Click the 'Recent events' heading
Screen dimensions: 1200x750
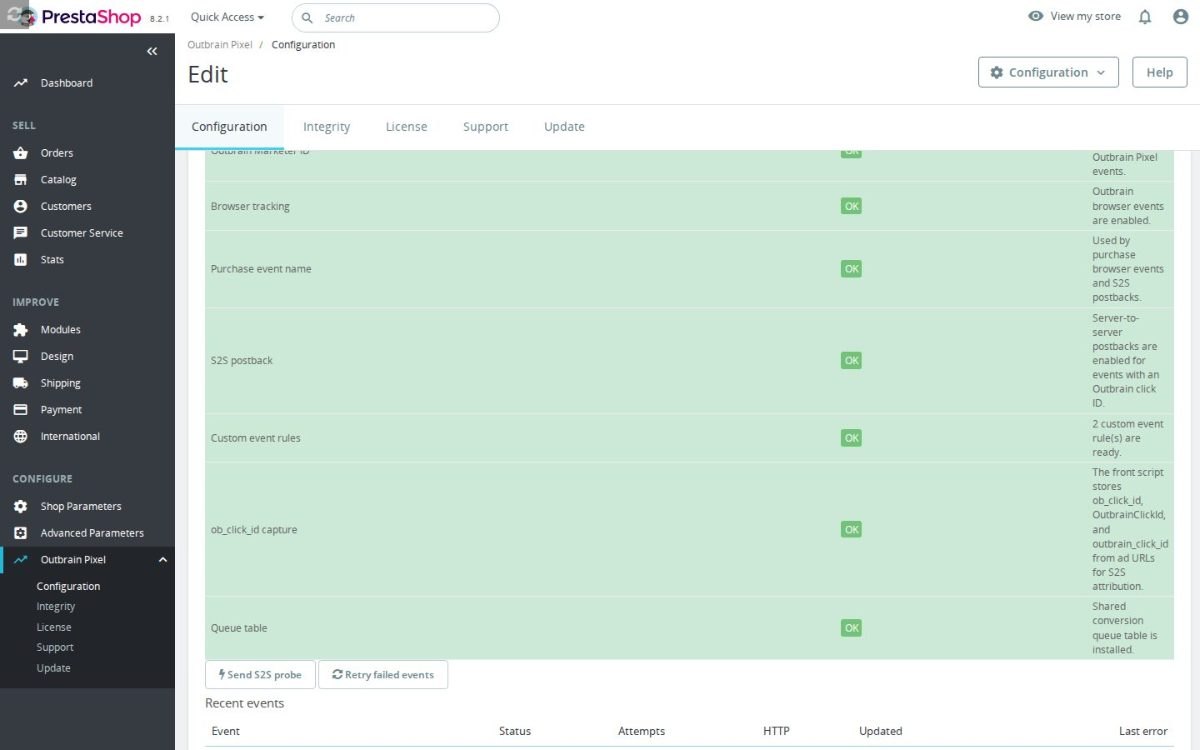tap(245, 703)
